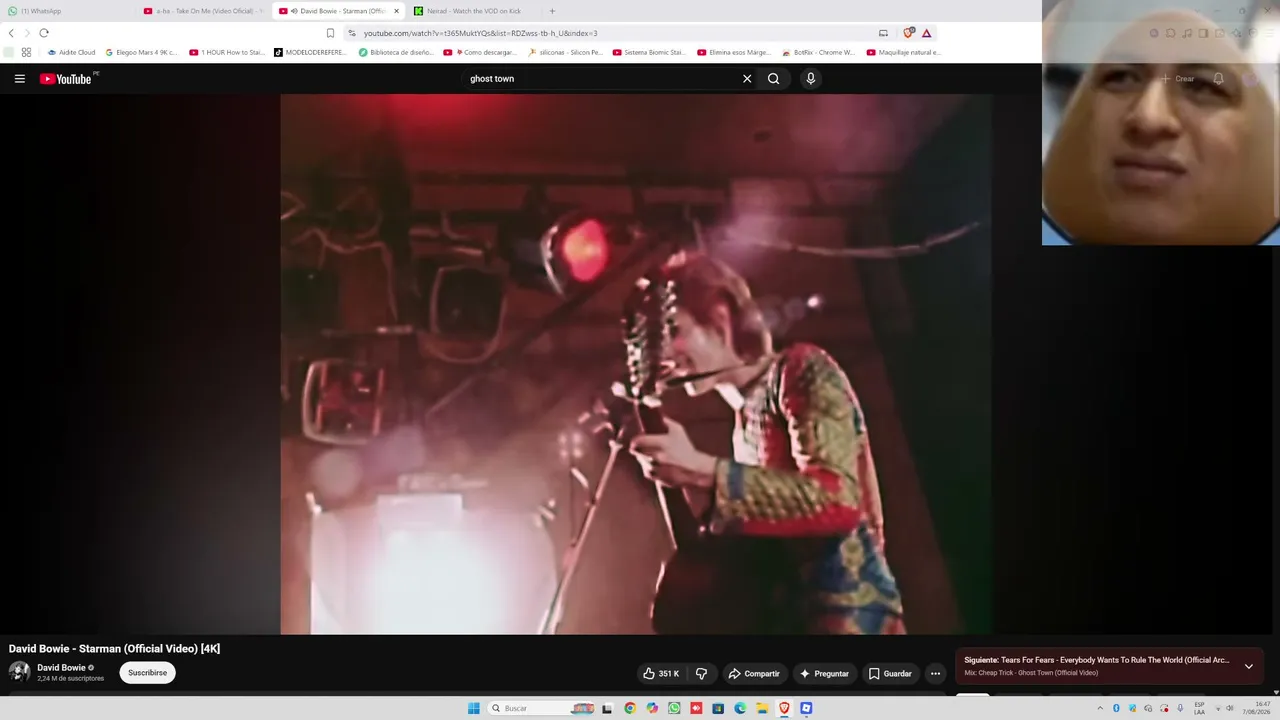Open the volume tray control
Screen dimensions: 1280x720
pos(1230,708)
